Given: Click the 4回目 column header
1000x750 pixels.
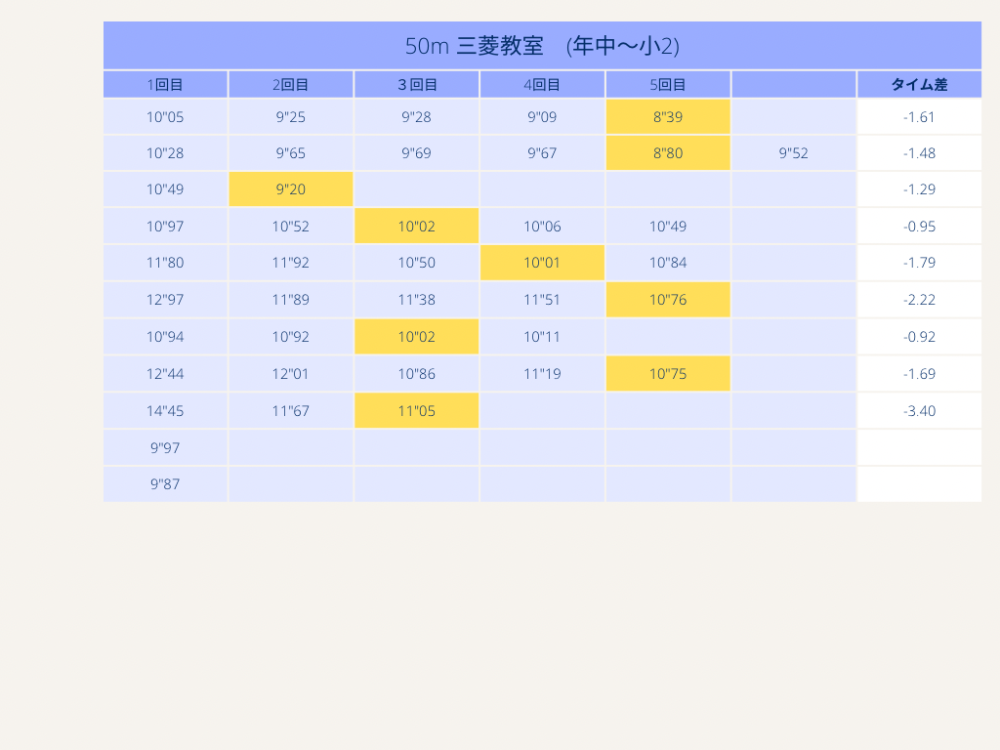Looking at the screenshot, I should pyautogui.click(x=542, y=85).
